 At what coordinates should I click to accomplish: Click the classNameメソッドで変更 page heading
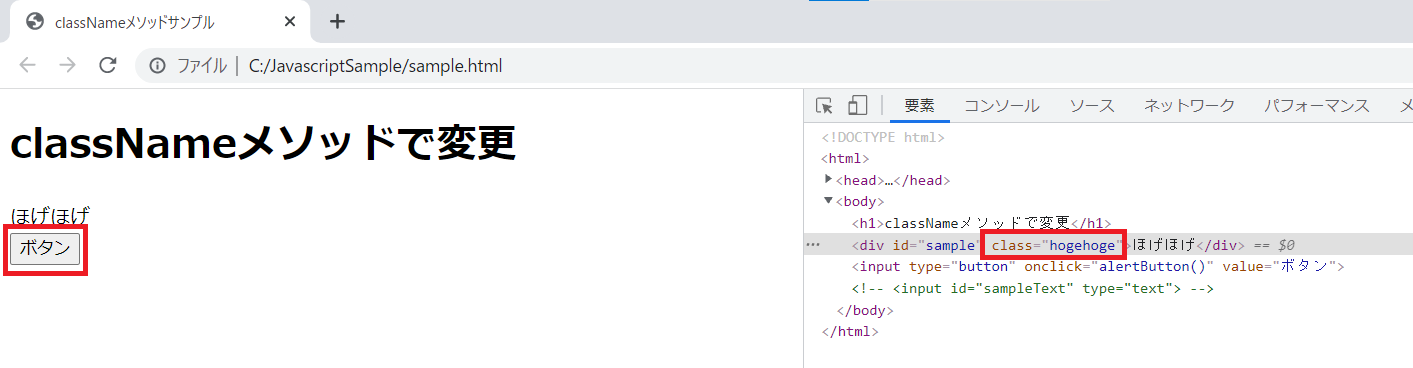click(263, 143)
